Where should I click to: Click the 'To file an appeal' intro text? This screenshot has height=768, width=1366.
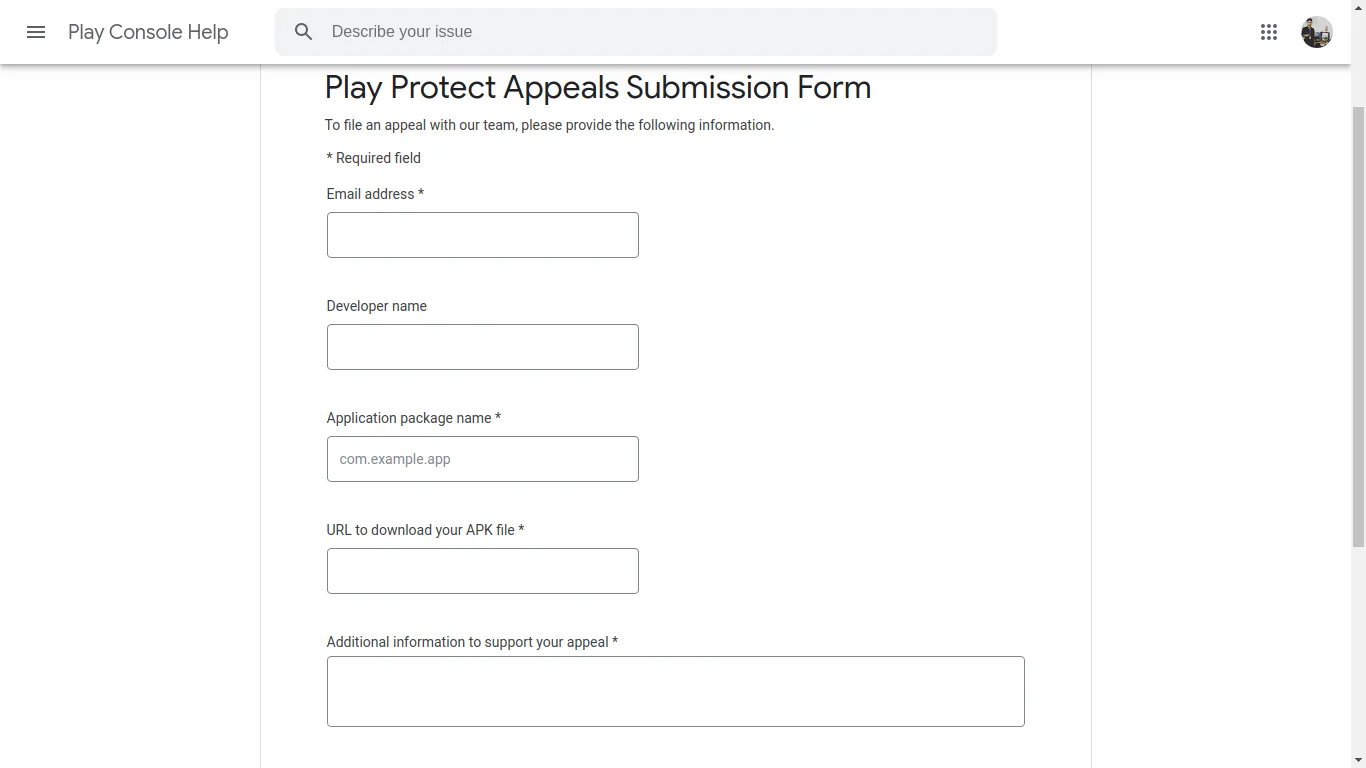click(x=549, y=125)
